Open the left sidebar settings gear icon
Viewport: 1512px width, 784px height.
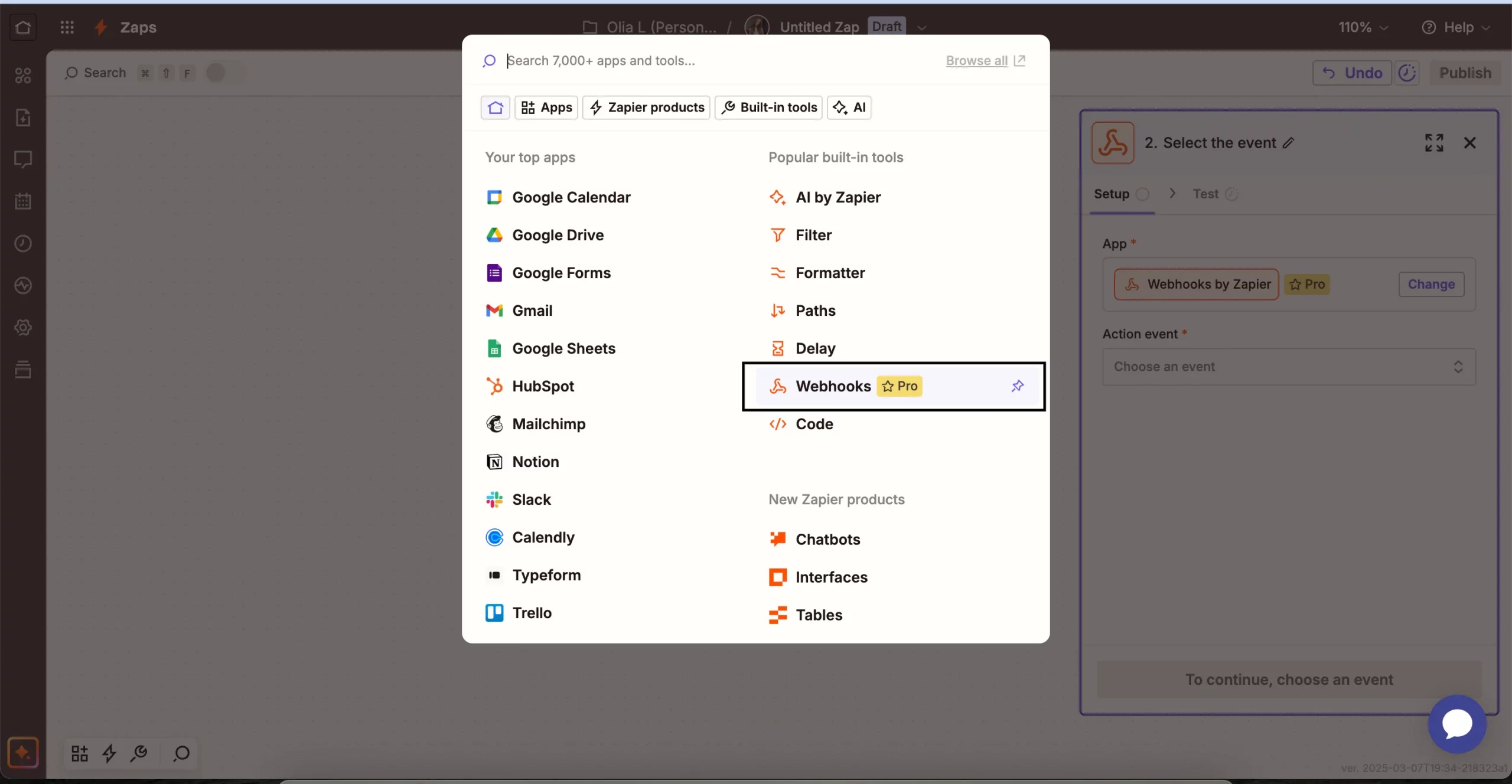[x=23, y=328]
